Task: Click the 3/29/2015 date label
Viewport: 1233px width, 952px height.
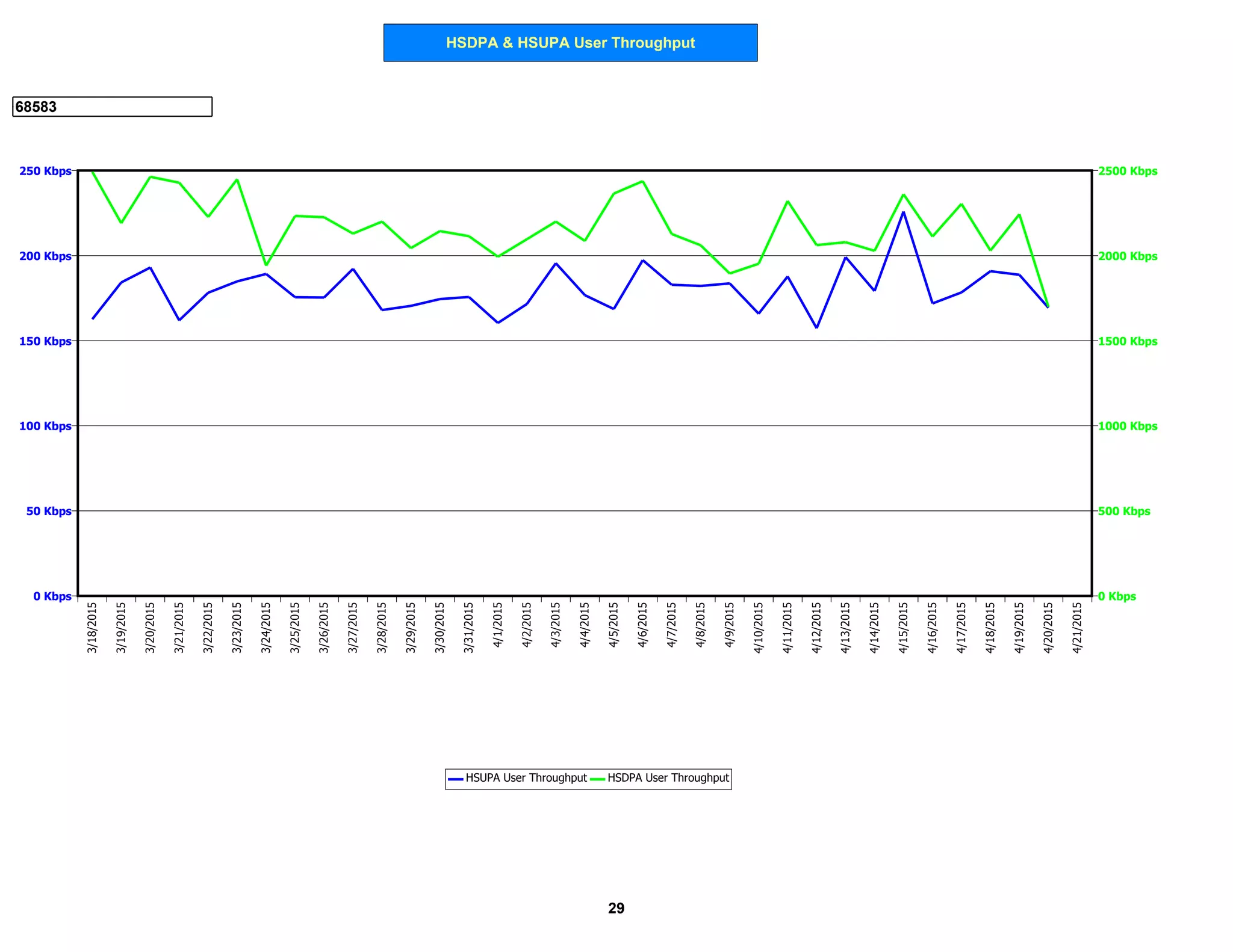Action: click(x=411, y=628)
